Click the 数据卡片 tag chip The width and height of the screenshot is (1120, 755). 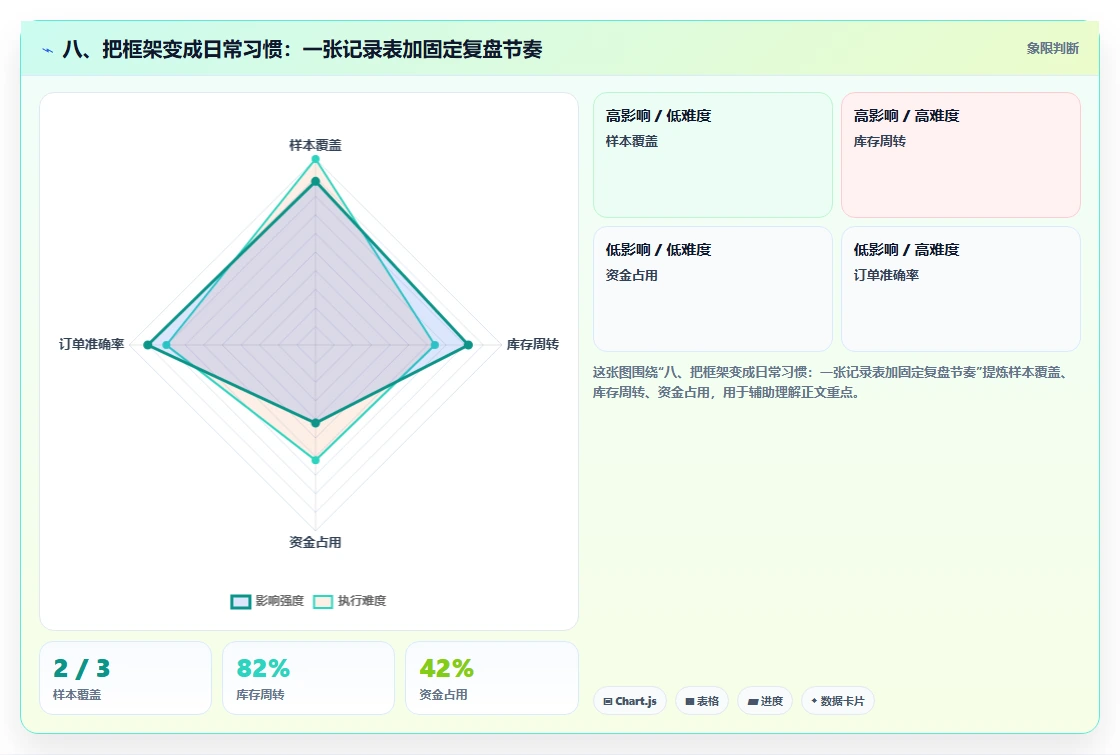838,701
